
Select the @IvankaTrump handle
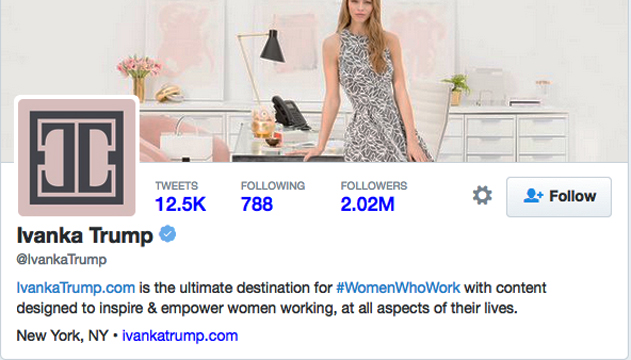[x=62, y=259]
